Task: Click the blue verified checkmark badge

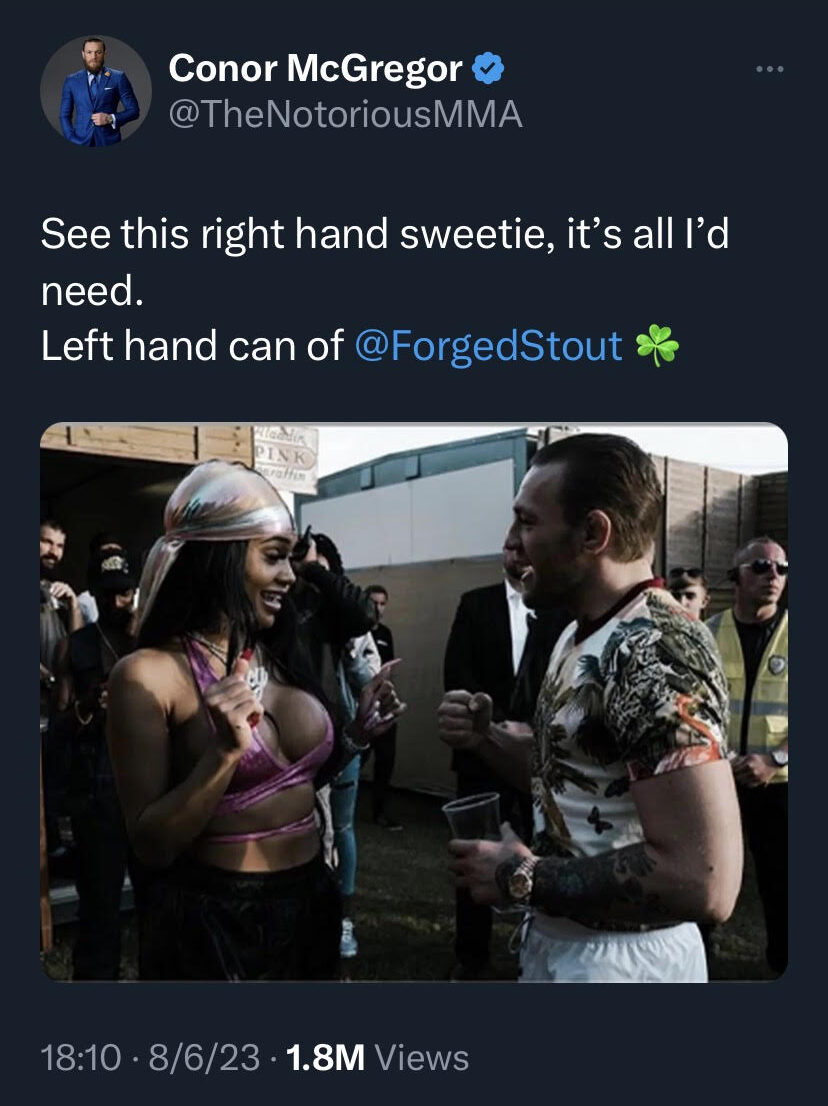Action: [488, 68]
